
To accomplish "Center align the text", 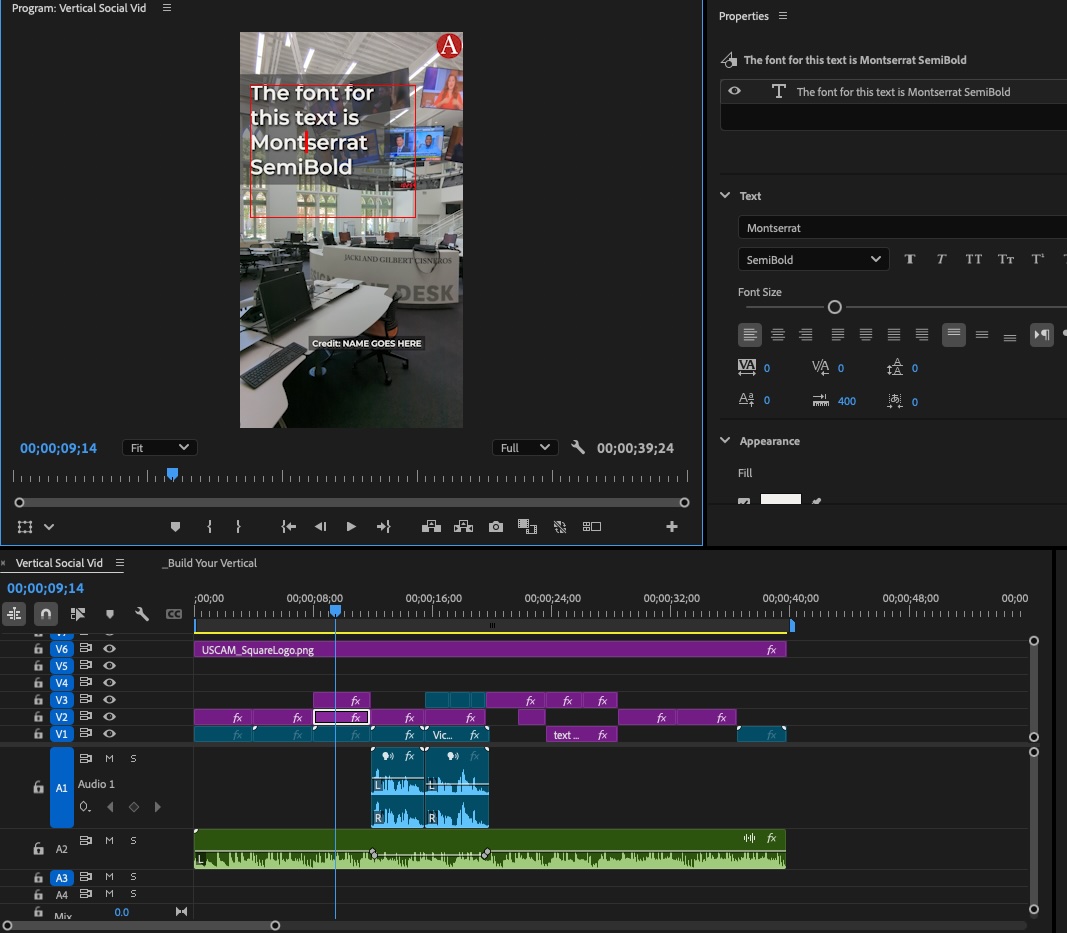I will 778,334.
